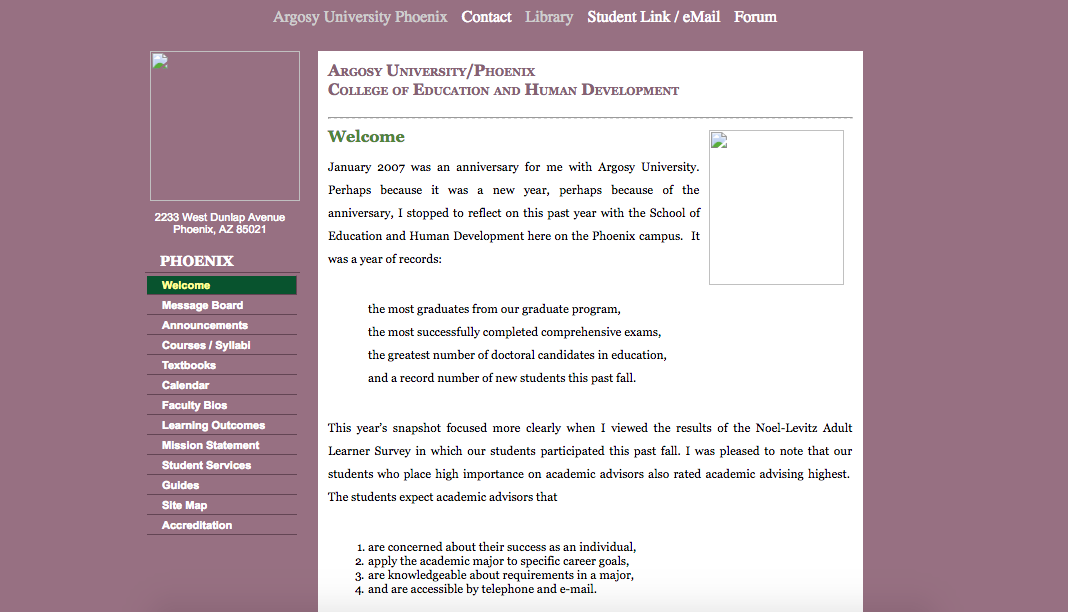Open the Contact page link
The image size is (1068, 612).
486,17
